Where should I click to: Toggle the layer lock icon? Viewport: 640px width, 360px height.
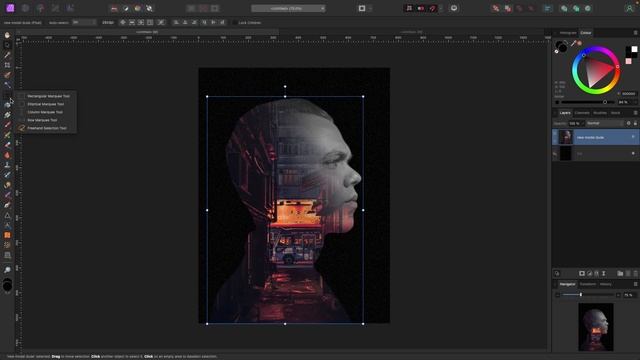click(635, 123)
